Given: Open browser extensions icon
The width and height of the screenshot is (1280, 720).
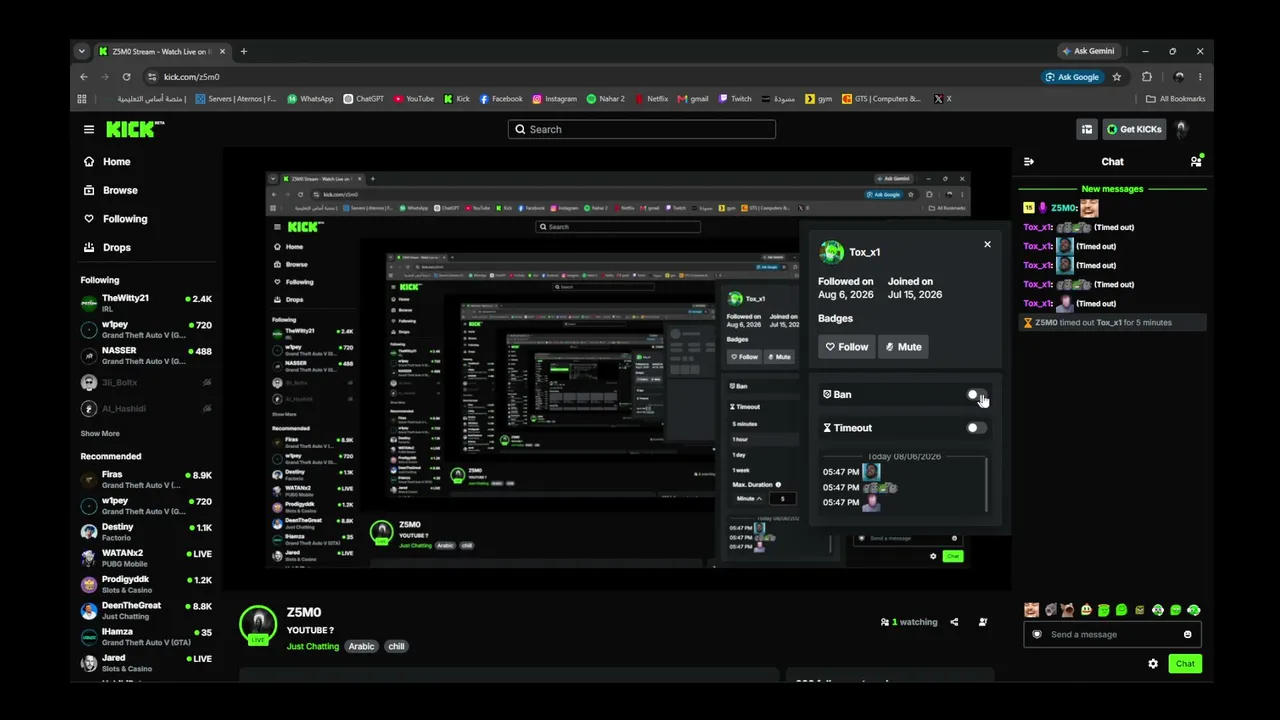Looking at the screenshot, I should click(x=1147, y=77).
